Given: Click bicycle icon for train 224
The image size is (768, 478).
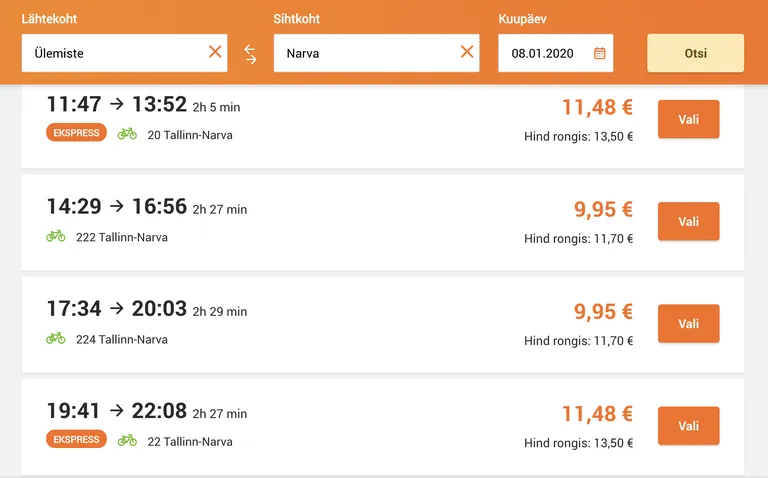Looking at the screenshot, I should click(x=56, y=338).
